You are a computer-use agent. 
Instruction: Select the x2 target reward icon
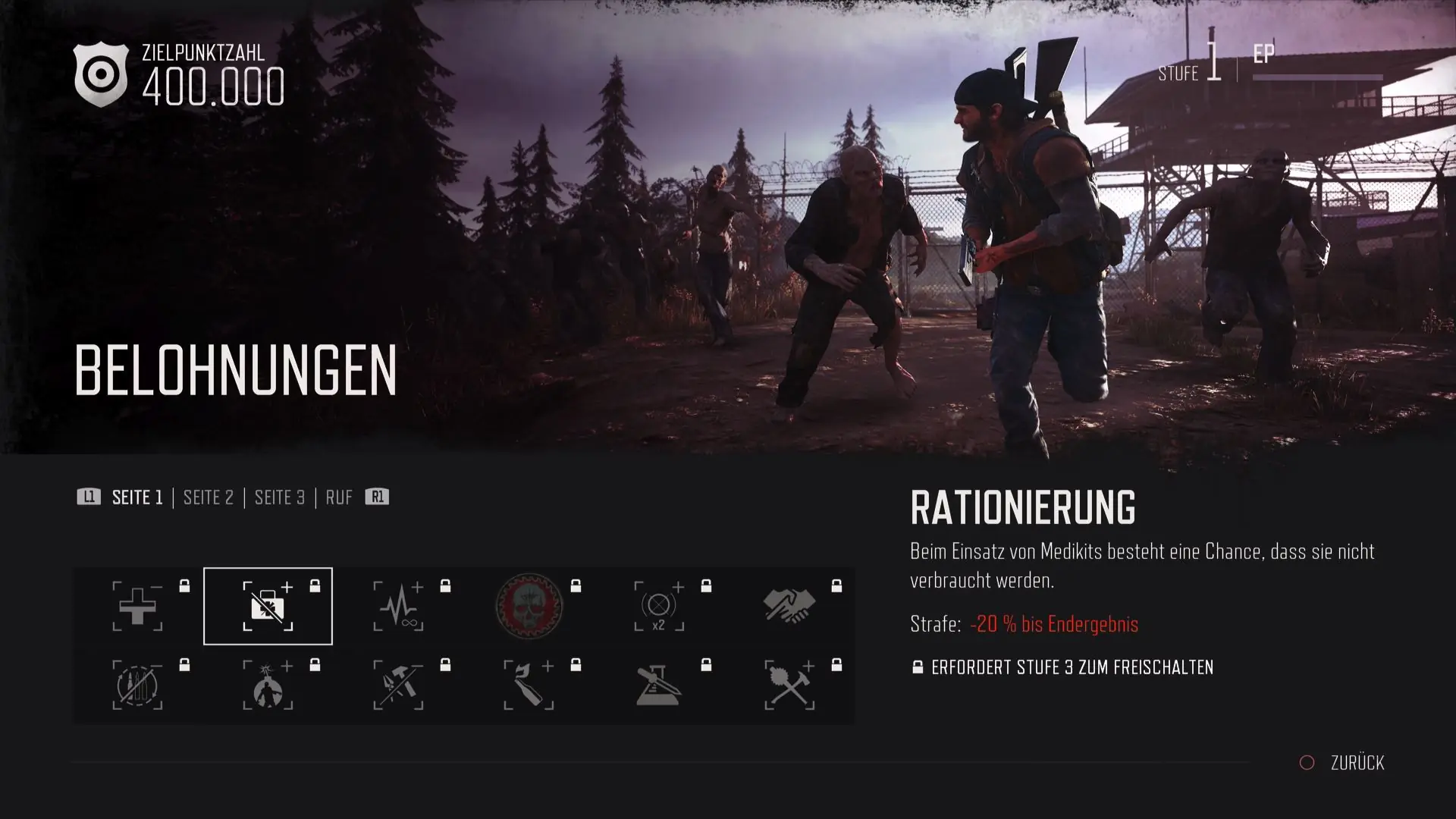[658, 606]
